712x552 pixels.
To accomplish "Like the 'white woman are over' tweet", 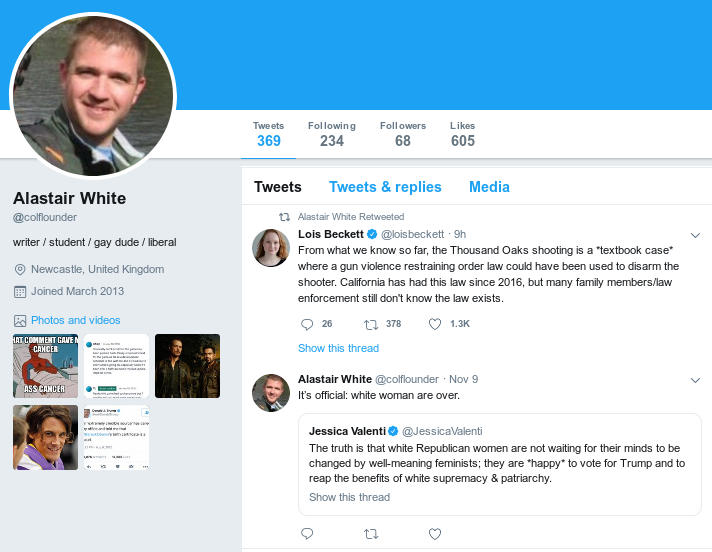I will (435, 534).
